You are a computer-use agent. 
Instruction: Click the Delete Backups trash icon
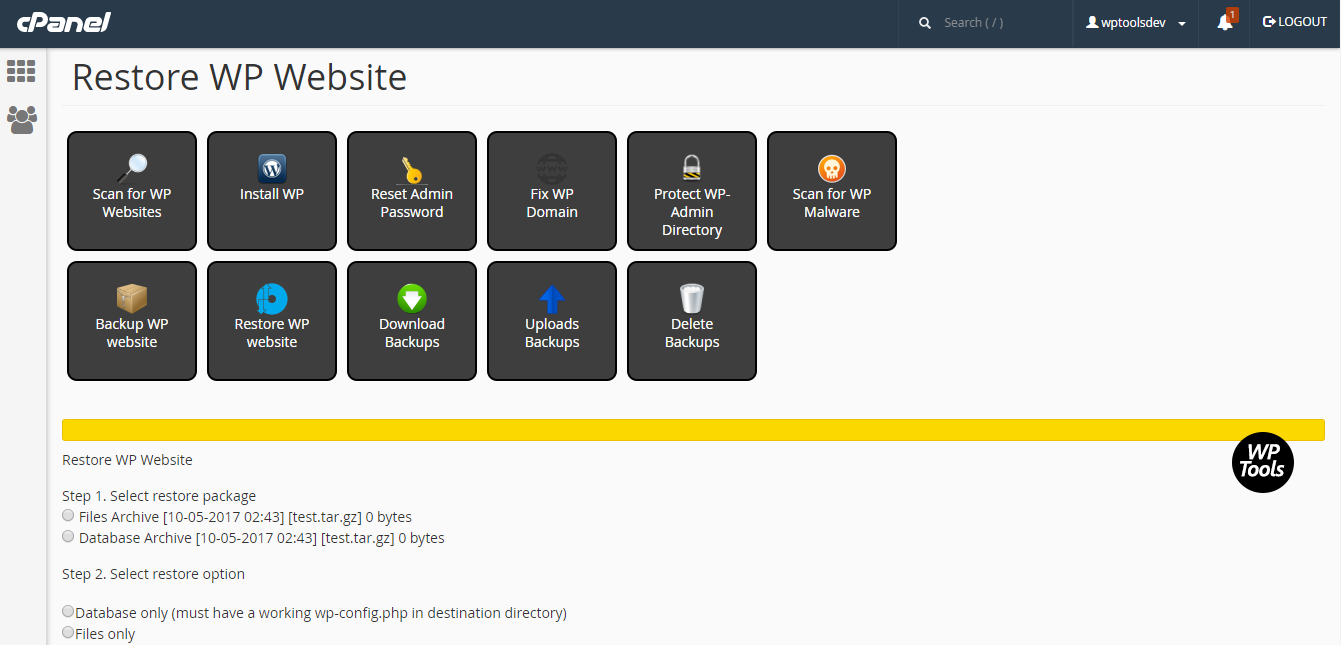click(691, 320)
